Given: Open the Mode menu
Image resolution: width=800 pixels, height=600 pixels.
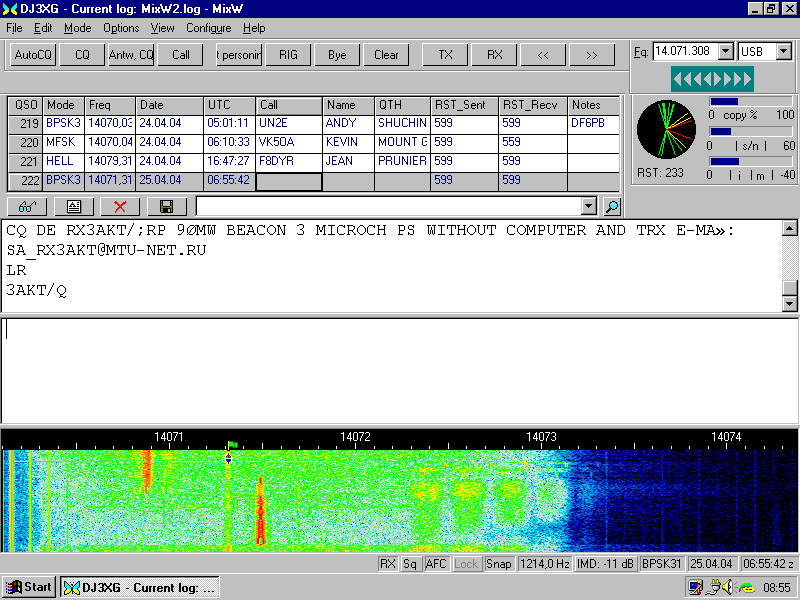Looking at the screenshot, I should 77,28.
